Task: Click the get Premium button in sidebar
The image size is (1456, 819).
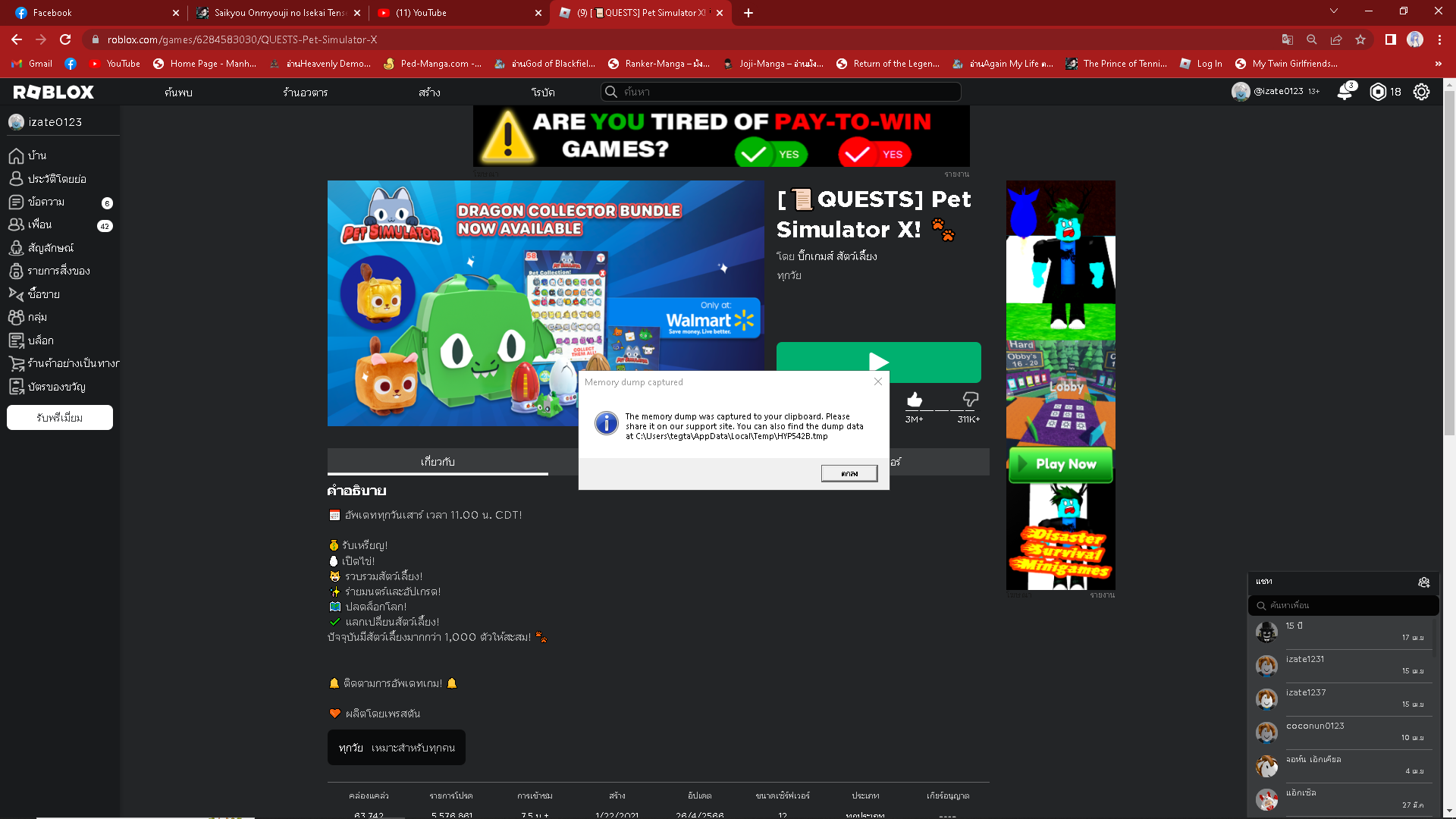Action: coord(60,418)
